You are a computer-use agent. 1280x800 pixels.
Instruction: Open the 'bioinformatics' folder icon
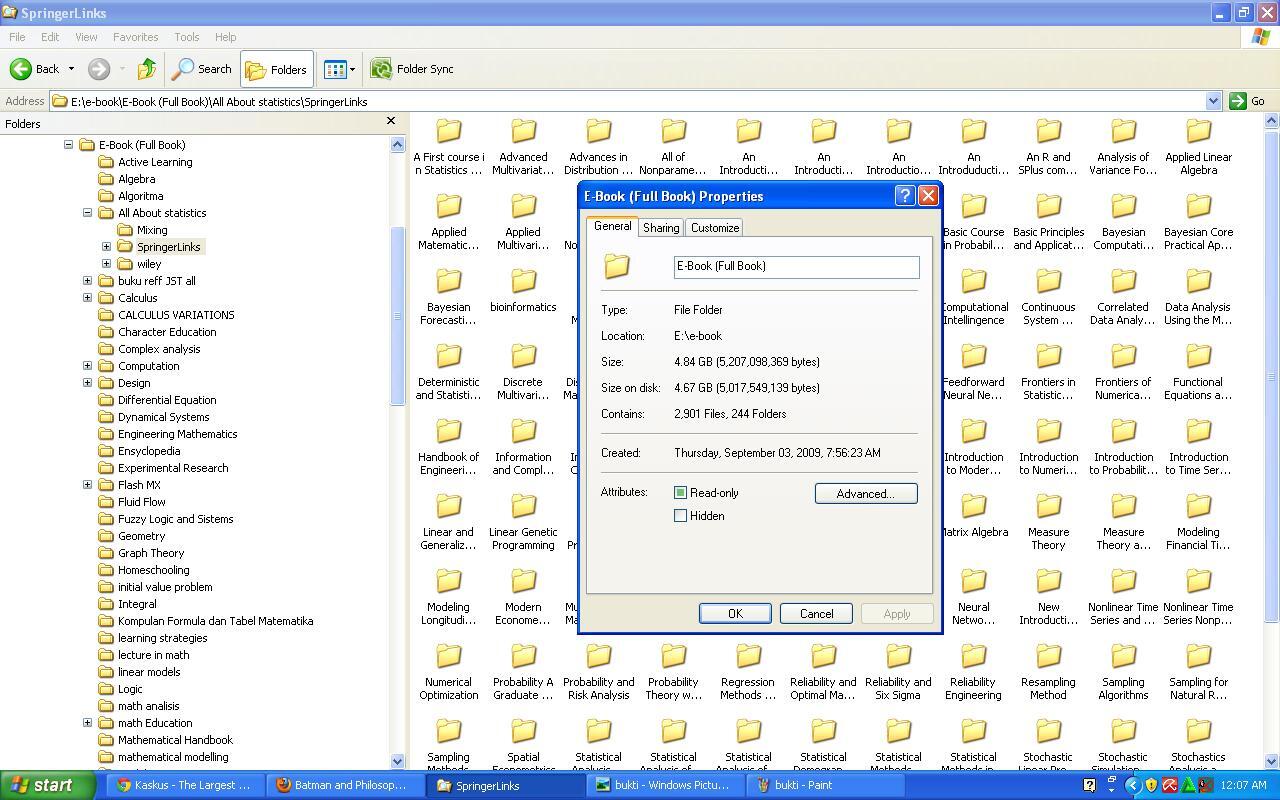coord(523,282)
